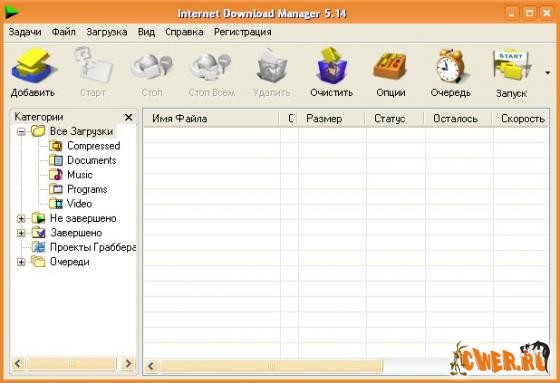Click the Programs category folder icon

point(56,189)
